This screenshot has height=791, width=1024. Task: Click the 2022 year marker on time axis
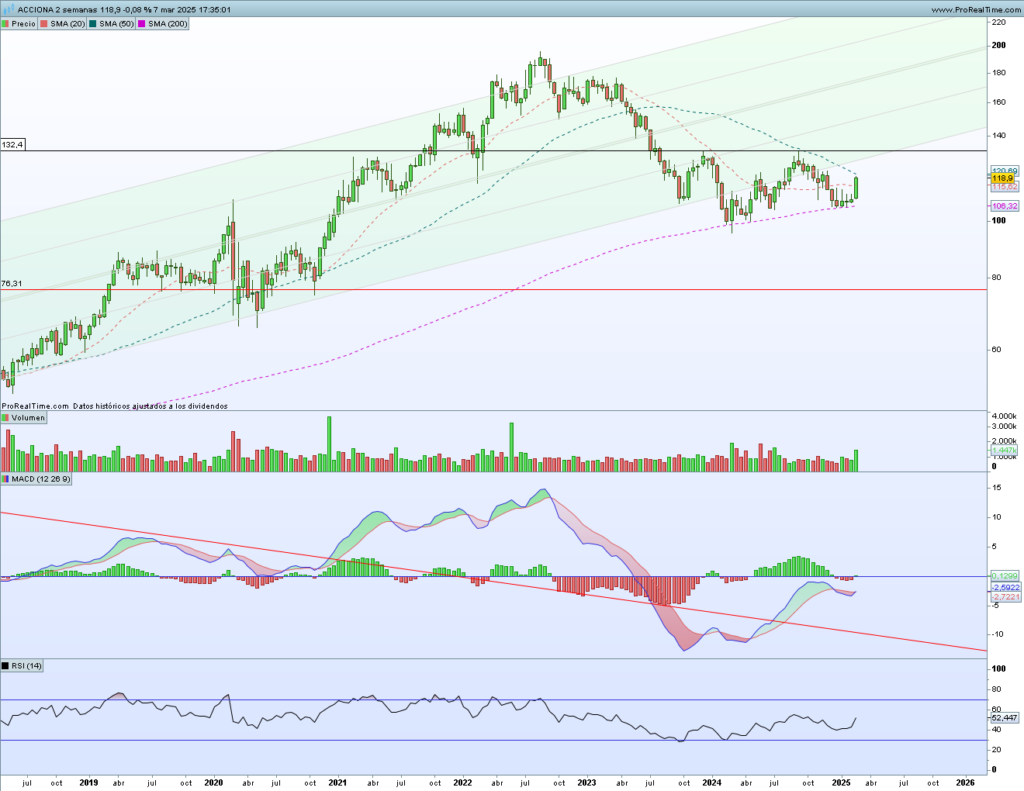tap(461, 781)
